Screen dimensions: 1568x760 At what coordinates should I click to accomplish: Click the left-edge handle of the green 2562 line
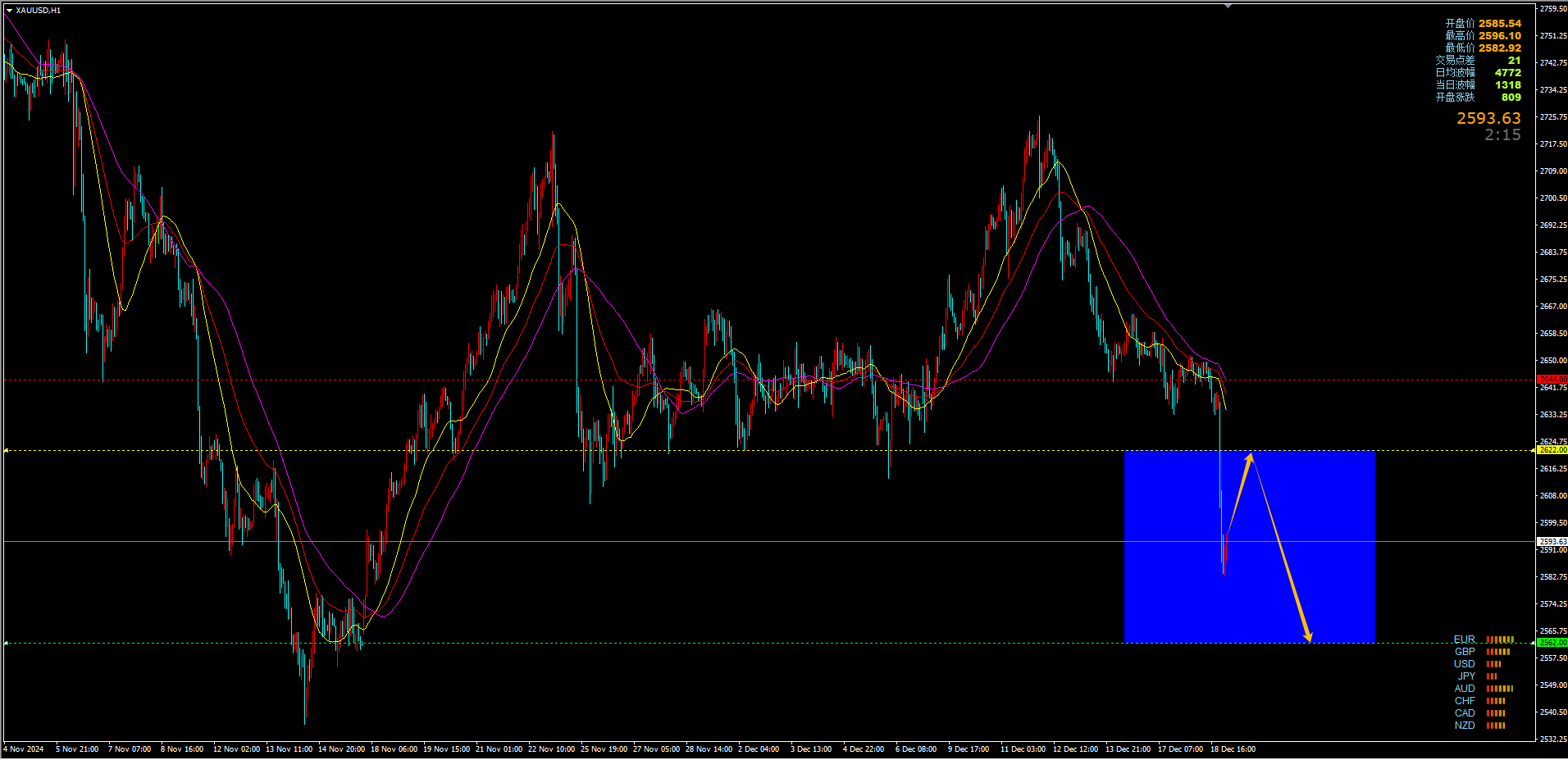click(7, 643)
